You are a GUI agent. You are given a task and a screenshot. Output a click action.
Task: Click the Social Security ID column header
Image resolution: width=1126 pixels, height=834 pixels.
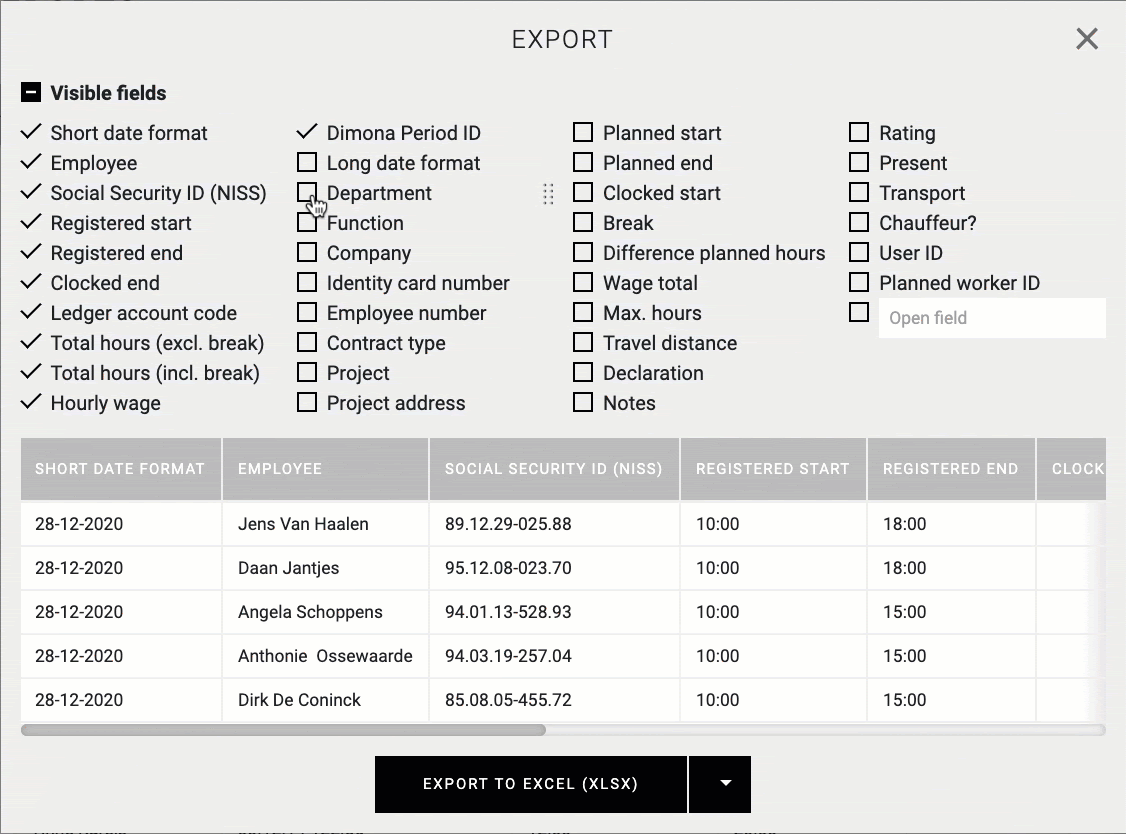click(x=553, y=468)
